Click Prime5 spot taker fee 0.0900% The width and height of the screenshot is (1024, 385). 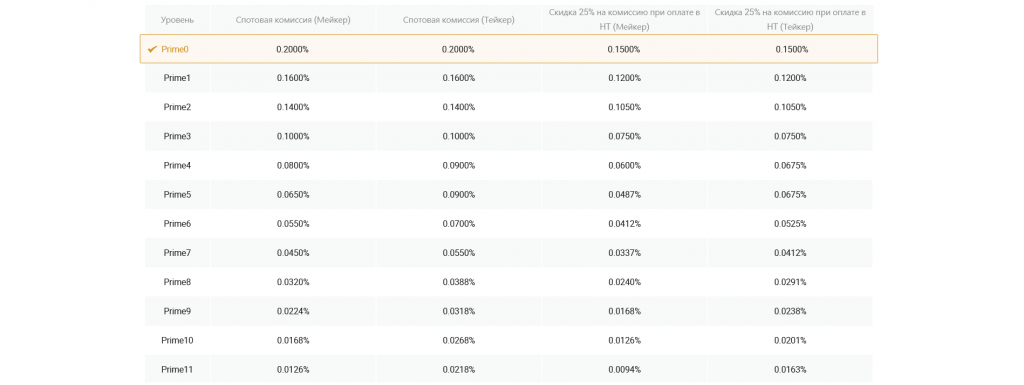click(x=458, y=194)
